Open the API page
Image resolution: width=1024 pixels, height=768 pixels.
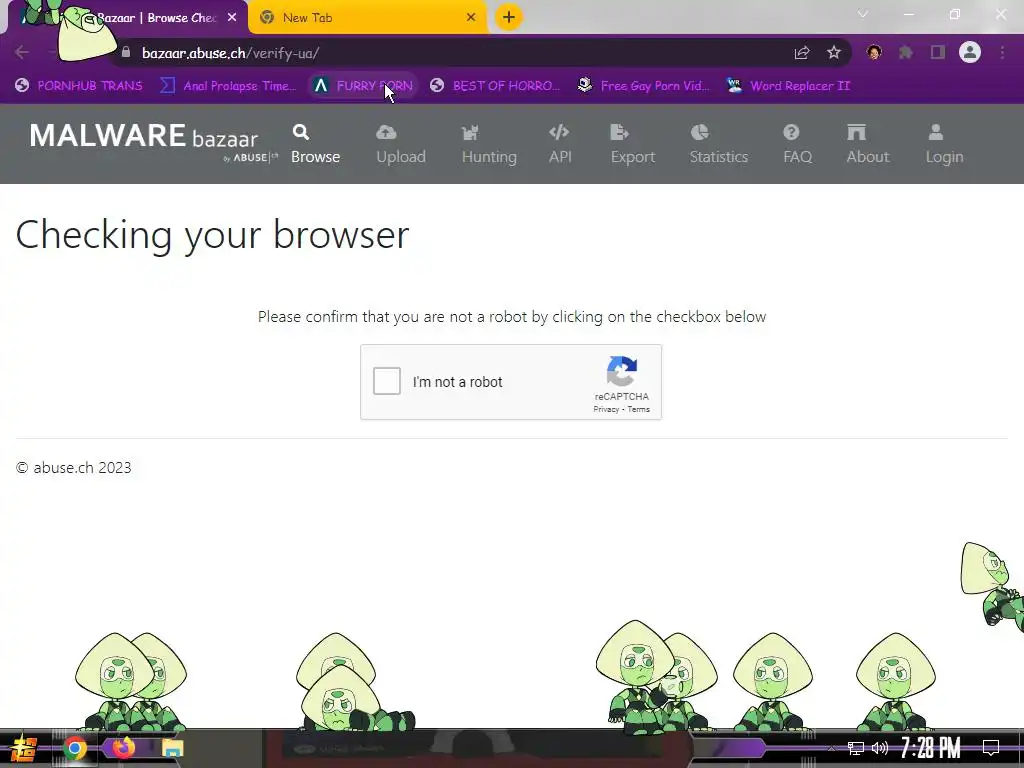pyautogui.click(x=560, y=144)
